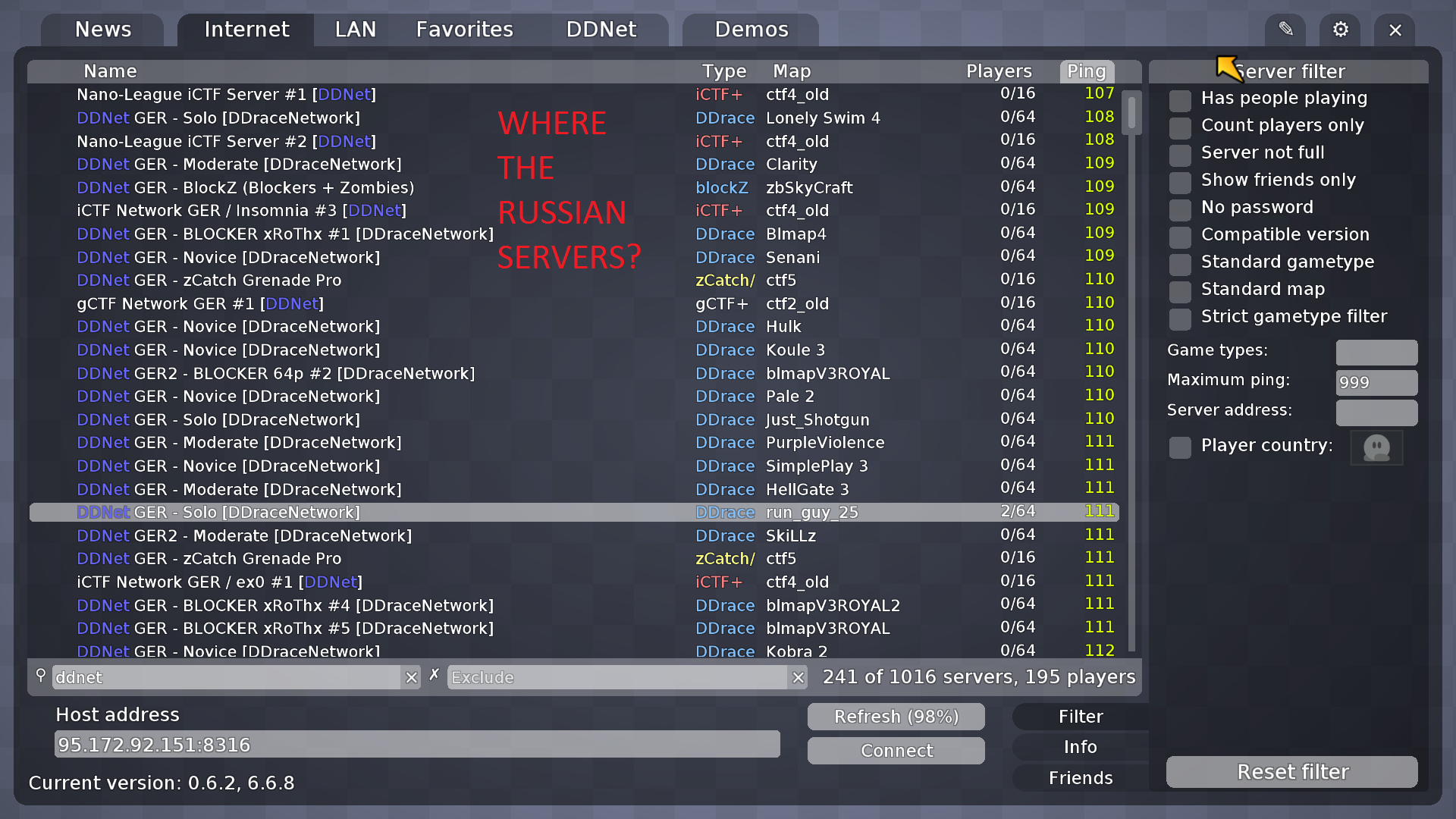Clear the ddnet search using its X icon

[411, 677]
